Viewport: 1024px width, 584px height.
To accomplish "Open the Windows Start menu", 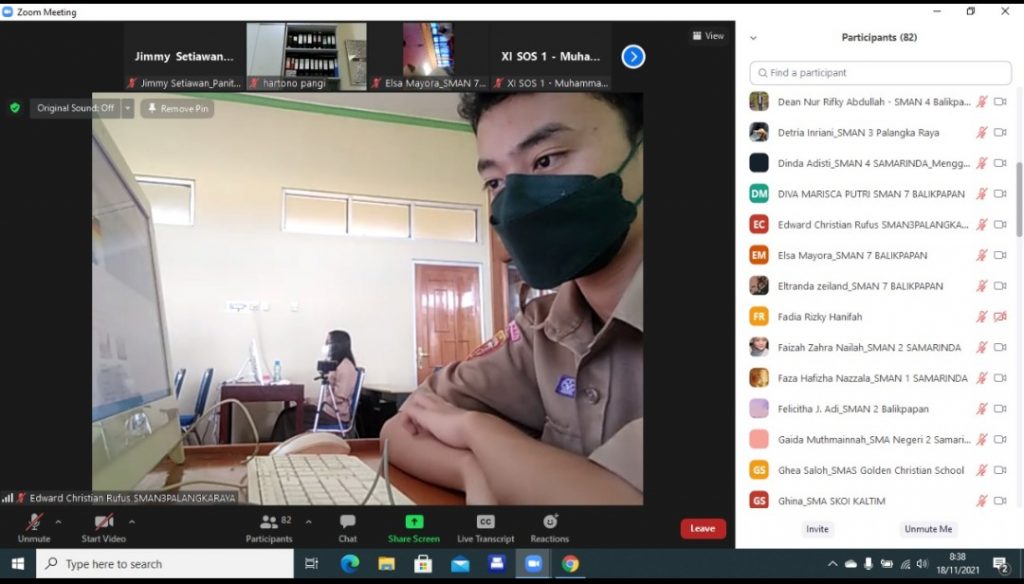I will pos(18,564).
